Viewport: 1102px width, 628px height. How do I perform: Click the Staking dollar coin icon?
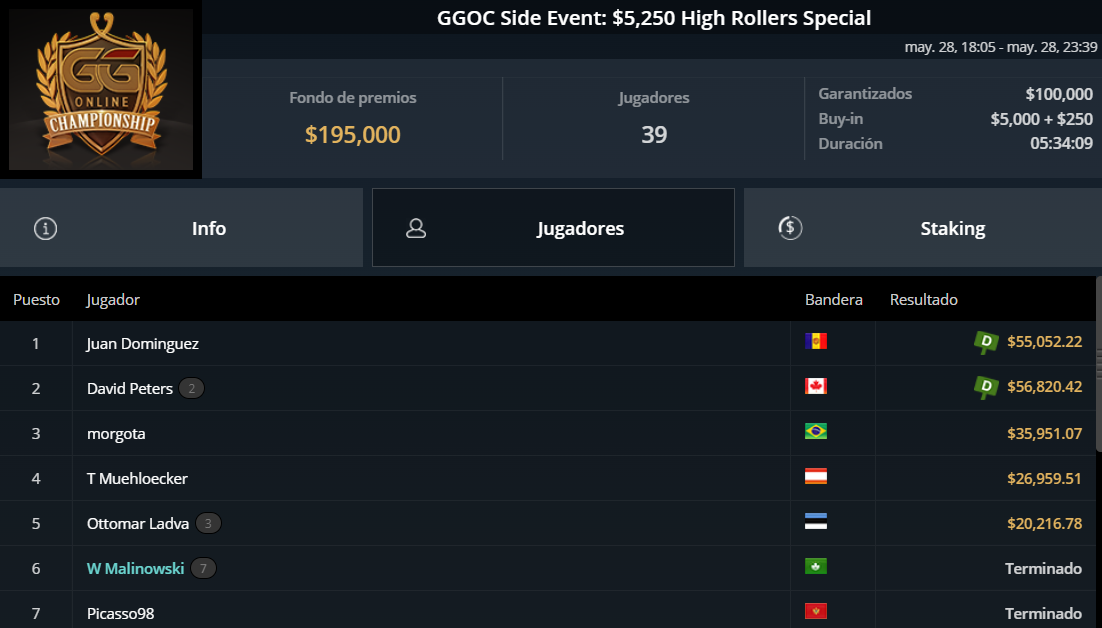(x=790, y=228)
